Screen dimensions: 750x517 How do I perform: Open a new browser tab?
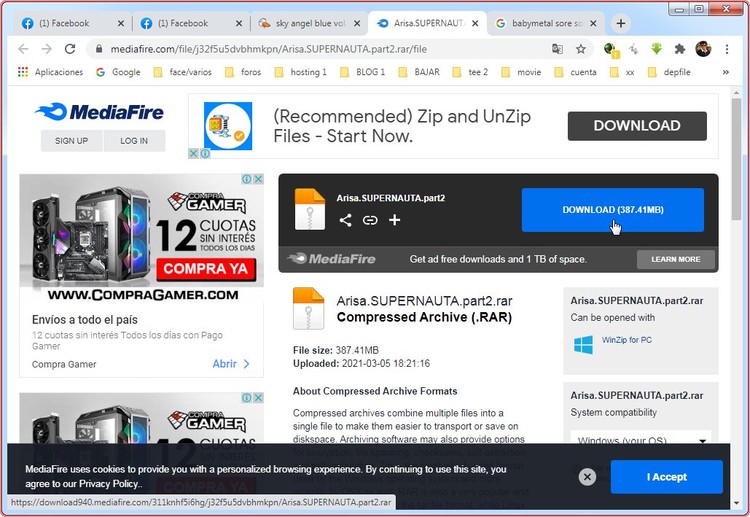click(x=620, y=23)
